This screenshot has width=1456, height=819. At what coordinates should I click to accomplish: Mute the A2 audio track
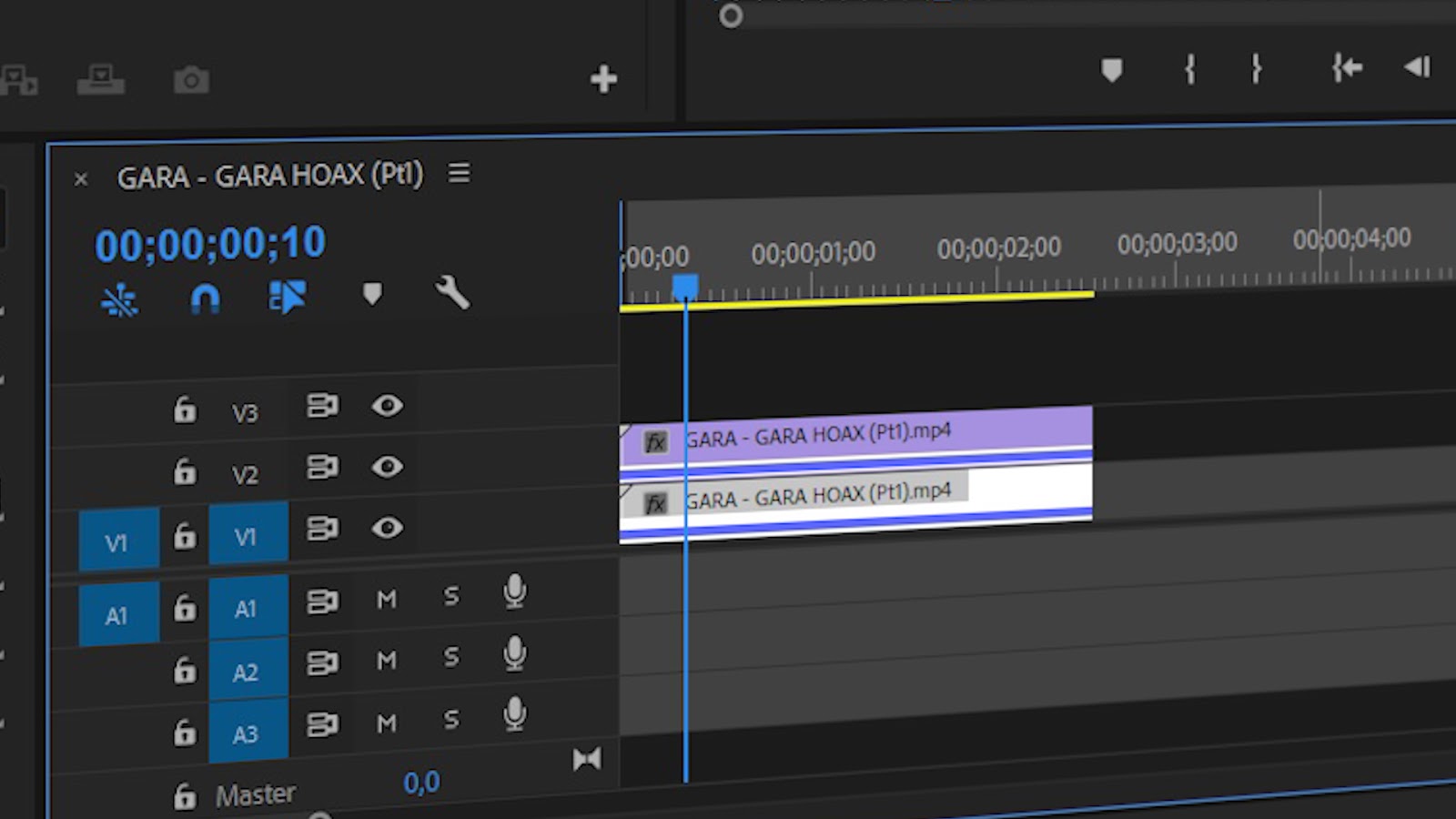point(386,661)
